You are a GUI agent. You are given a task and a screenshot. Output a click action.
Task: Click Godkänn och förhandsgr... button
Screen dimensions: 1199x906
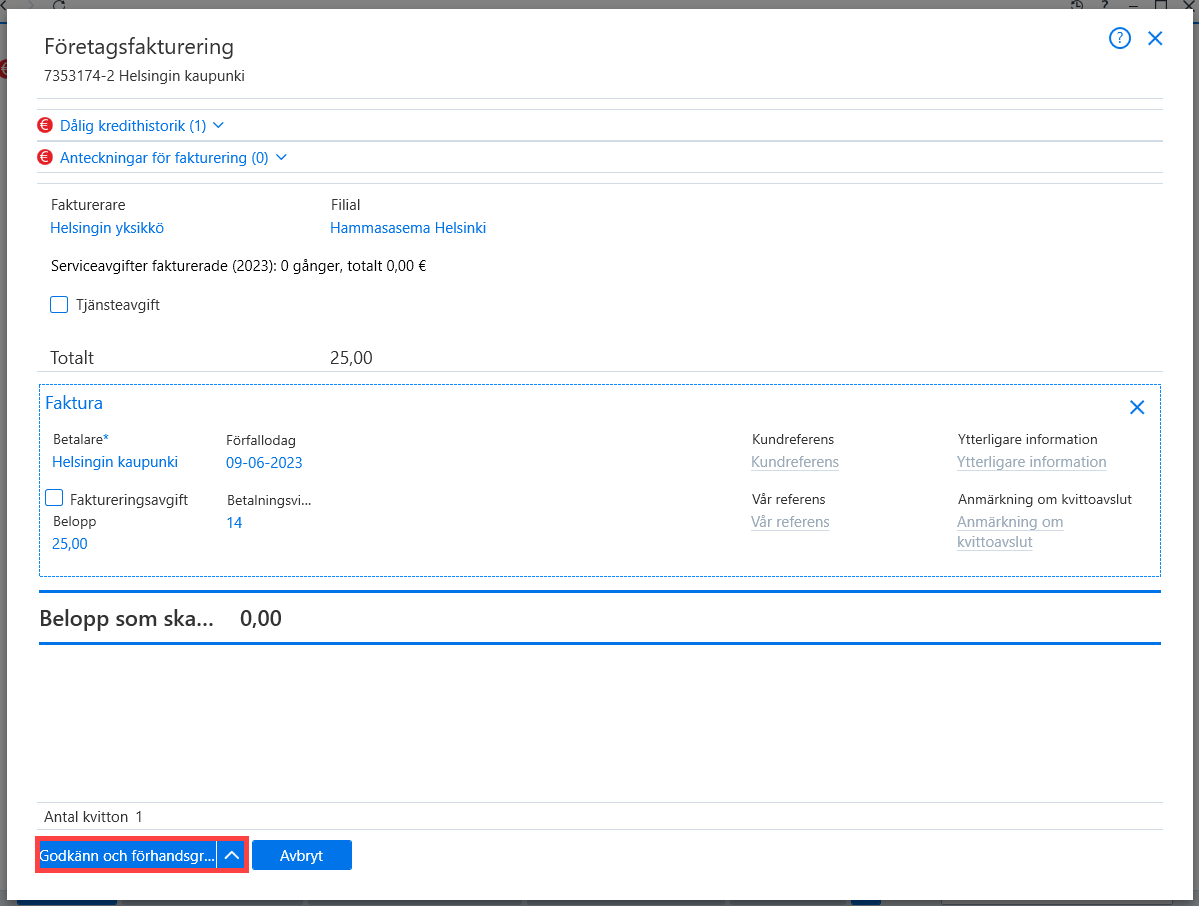(127, 856)
